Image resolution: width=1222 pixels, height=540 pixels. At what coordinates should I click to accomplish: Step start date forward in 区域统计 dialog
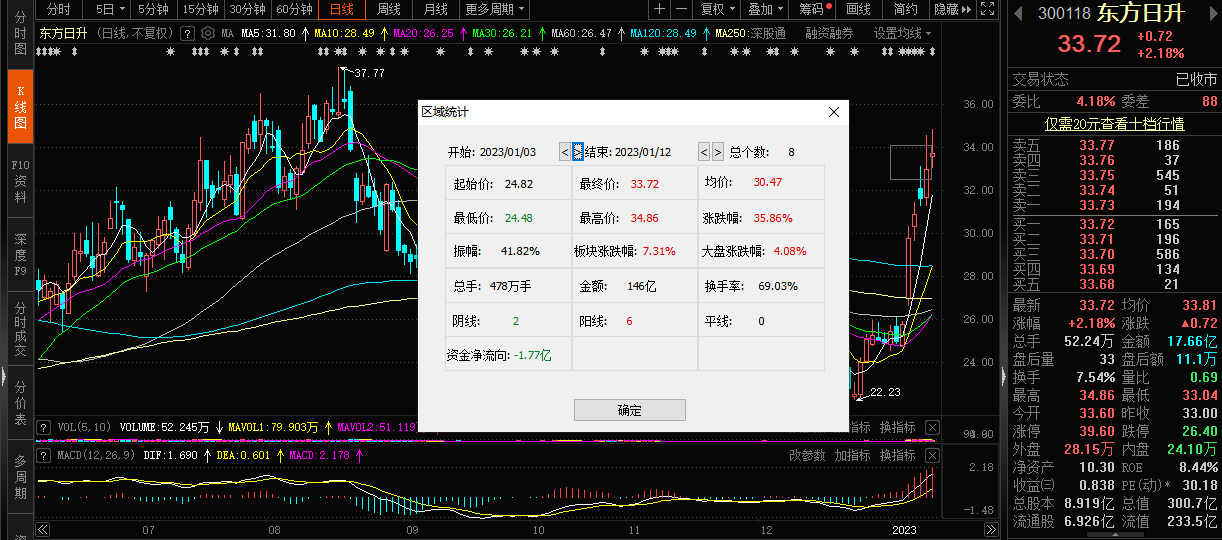click(x=577, y=152)
